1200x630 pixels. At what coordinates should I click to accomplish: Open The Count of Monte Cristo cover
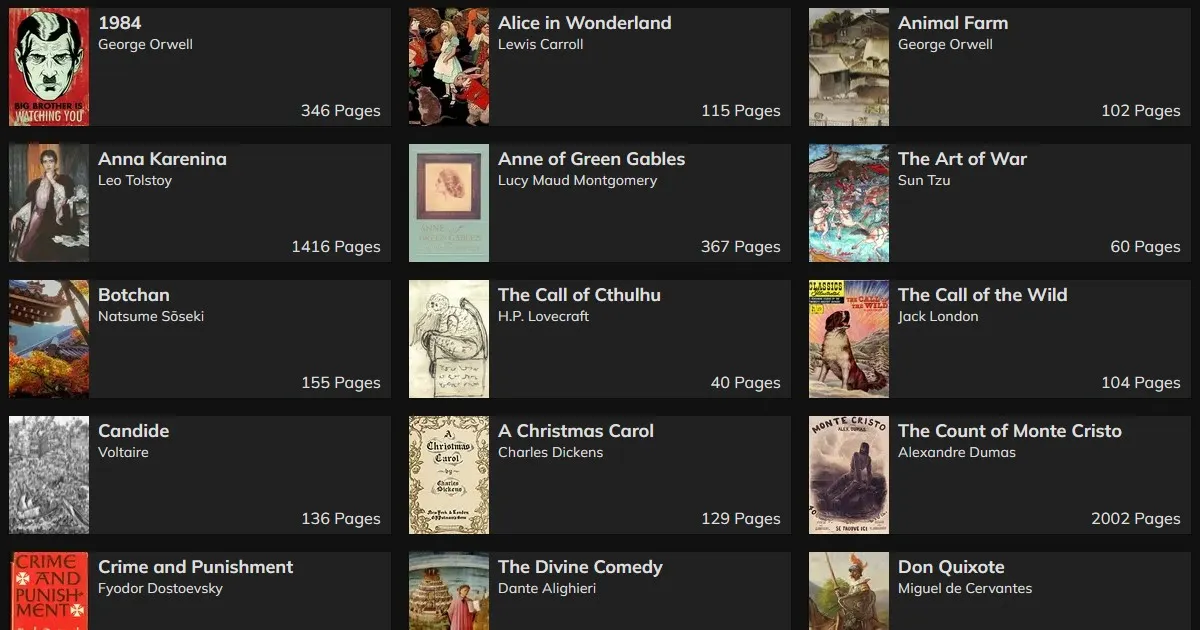[x=849, y=475]
